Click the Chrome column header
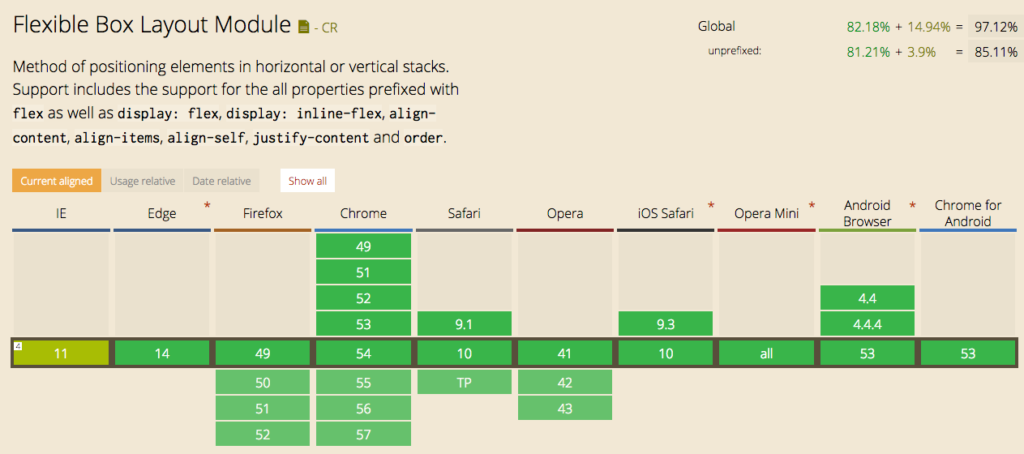This screenshot has height=454, width=1024. coord(363,214)
